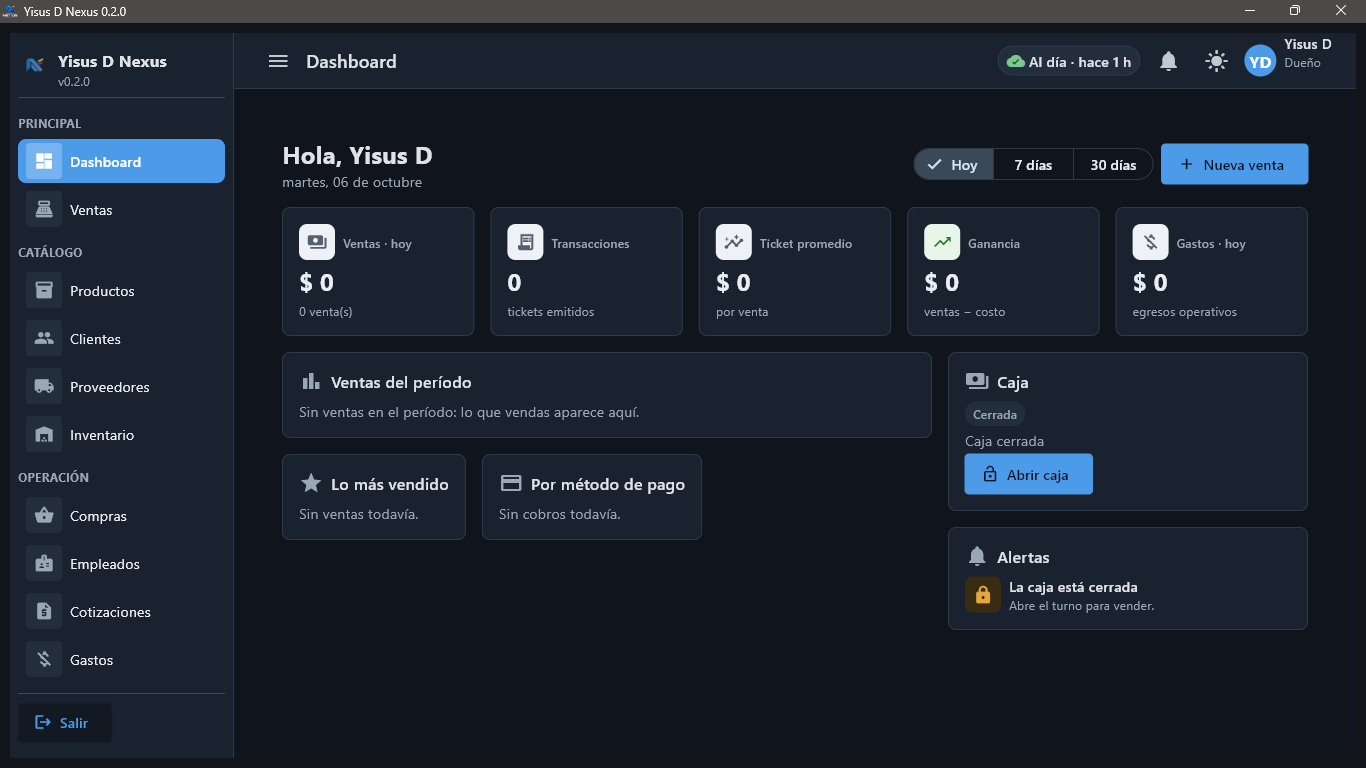Image resolution: width=1366 pixels, height=768 pixels.
Task: Click the Empleados badge icon
Action: tap(44, 564)
